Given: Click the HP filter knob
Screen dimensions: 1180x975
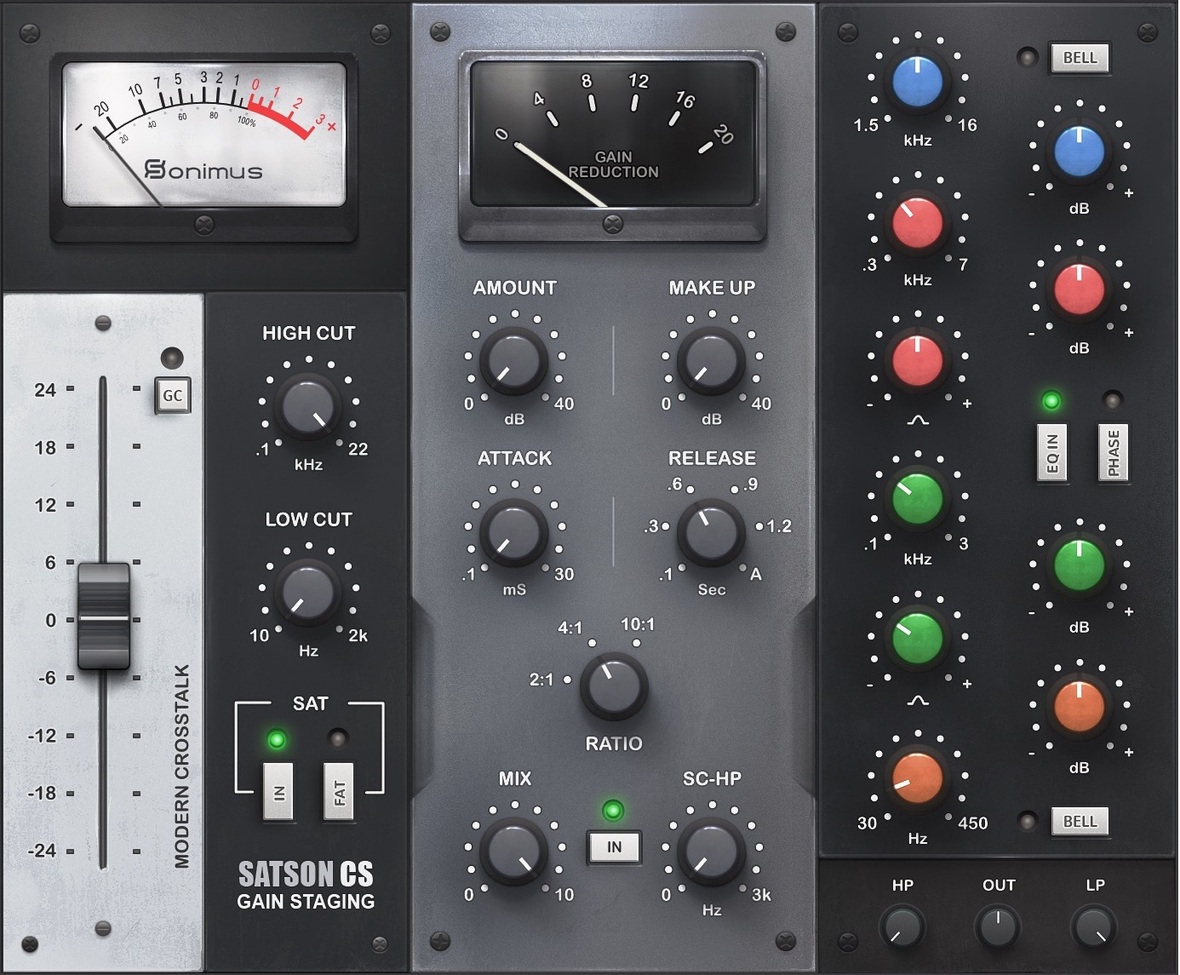Looking at the screenshot, I should click(x=902, y=927).
